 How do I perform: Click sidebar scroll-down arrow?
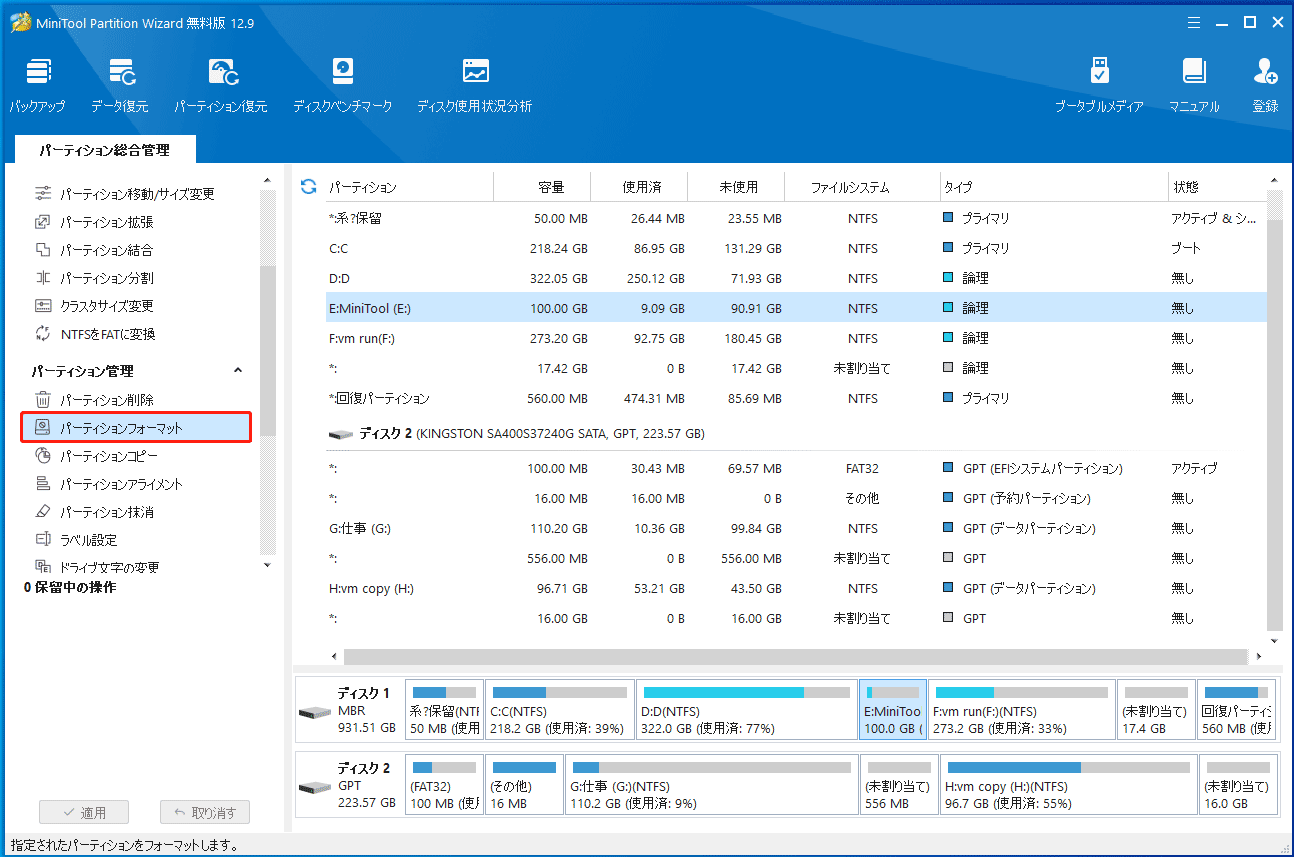pyautogui.click(x=267, y=565)
